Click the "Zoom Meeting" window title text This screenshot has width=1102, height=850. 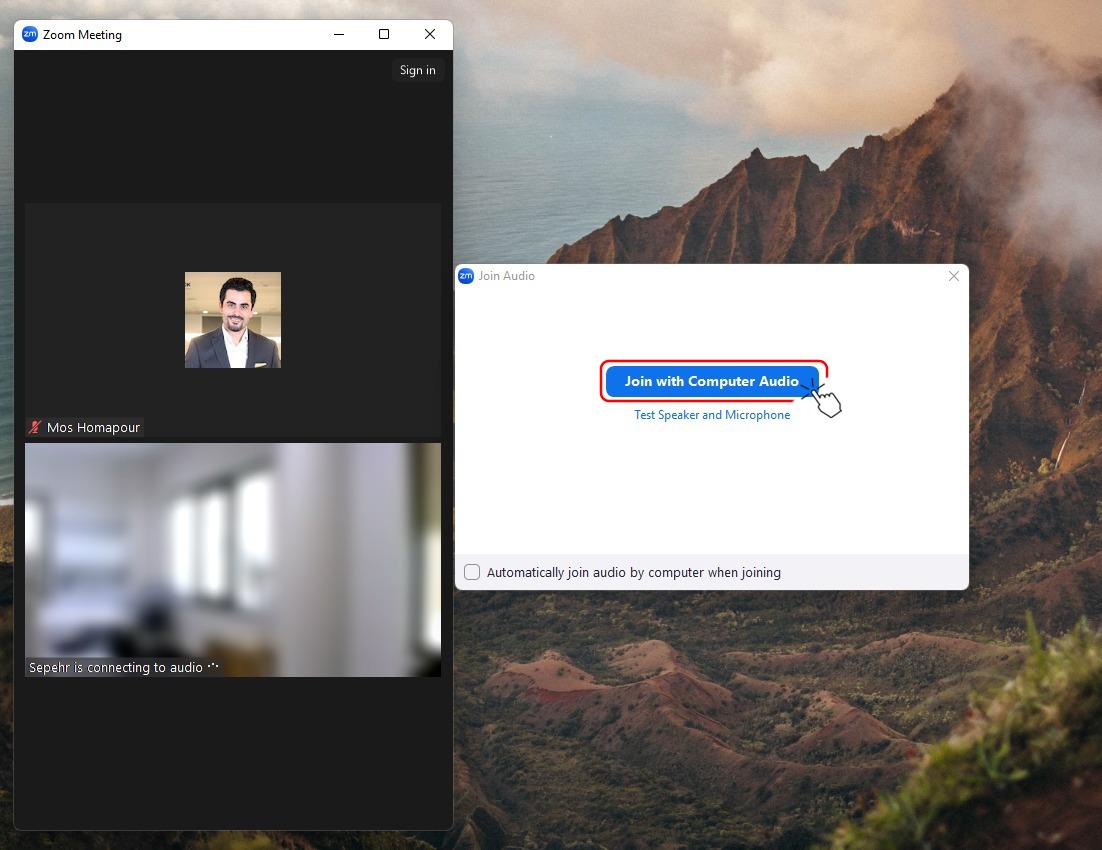tap(82, 34)
